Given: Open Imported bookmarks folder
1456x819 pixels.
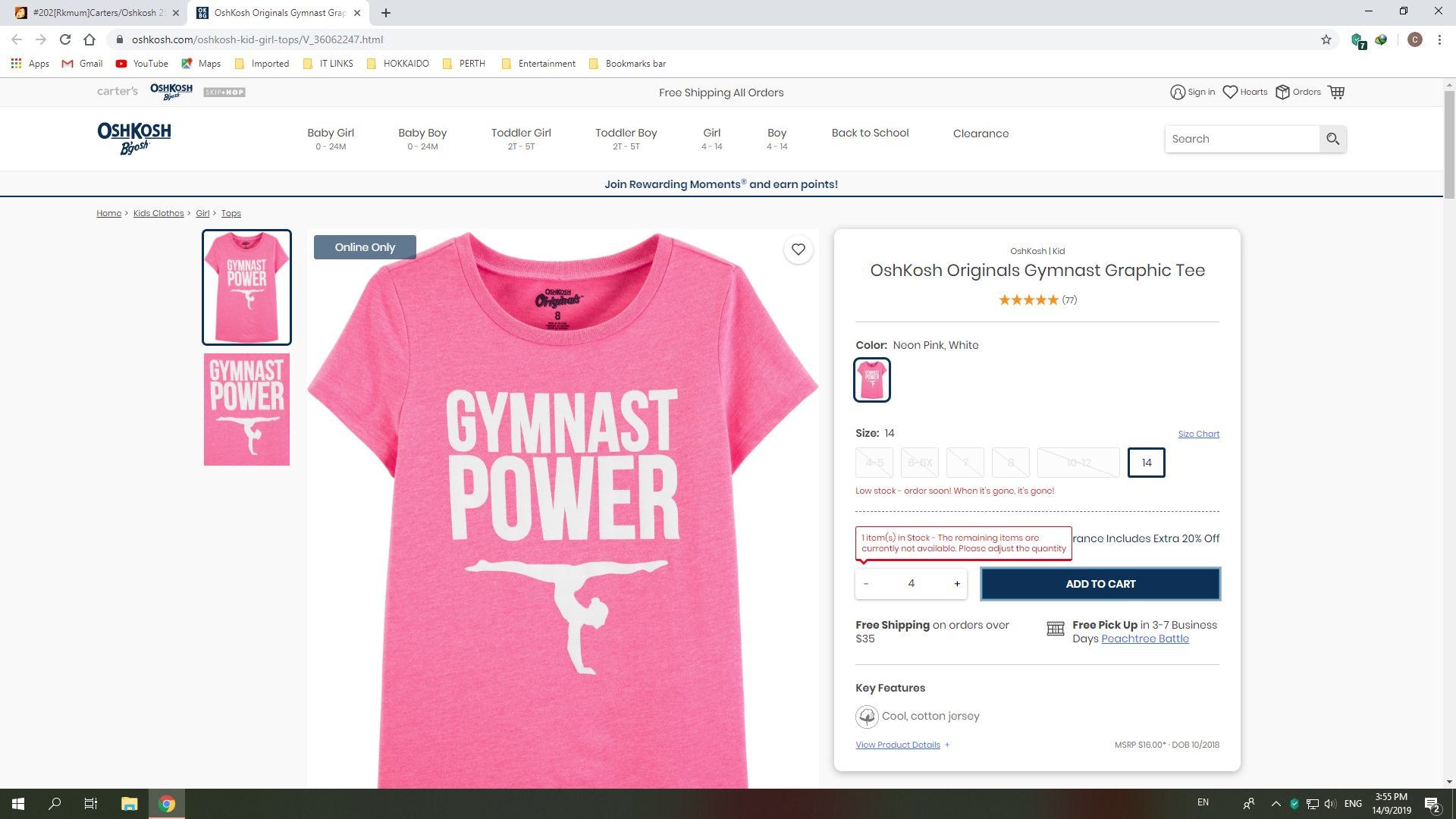Looking at the screenshot, I should (x=262, y=64).
